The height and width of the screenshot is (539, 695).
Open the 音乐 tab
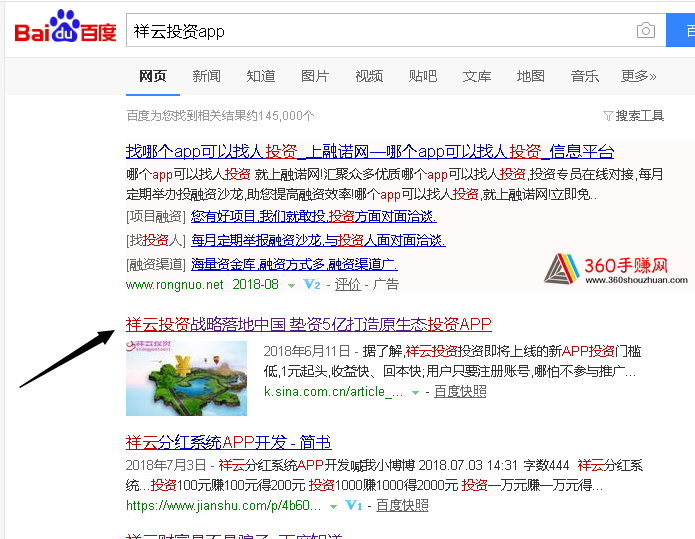pos(585,76)
